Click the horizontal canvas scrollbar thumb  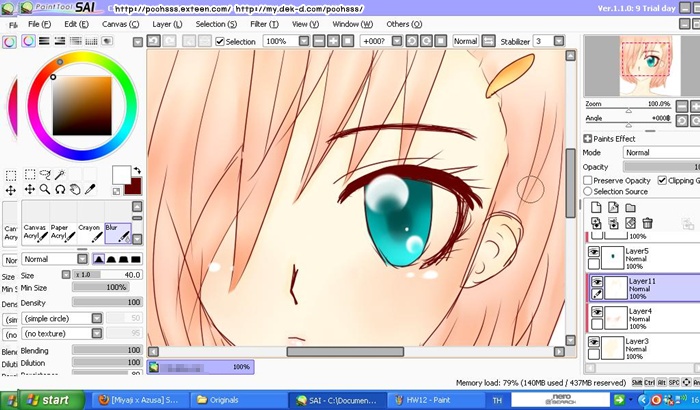point(345,351)
